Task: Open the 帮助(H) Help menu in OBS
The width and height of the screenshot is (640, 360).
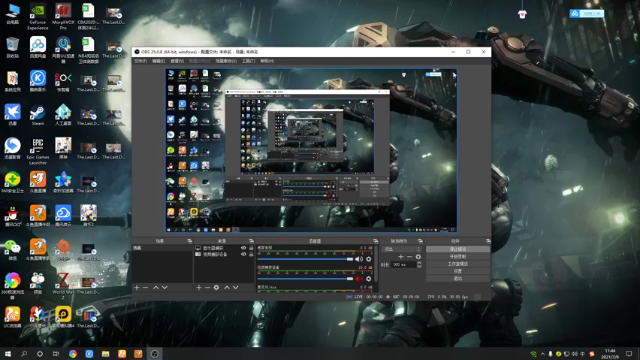Action: (267, 61)
